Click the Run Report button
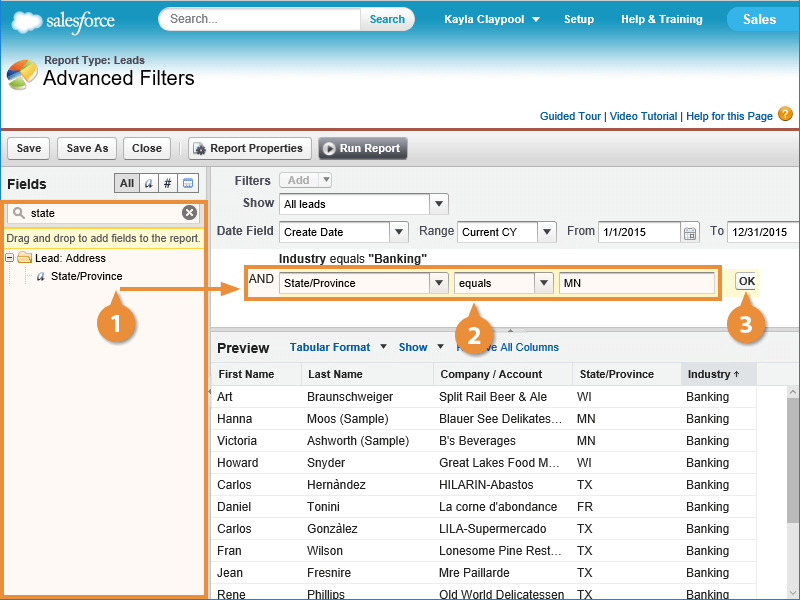The height and width of the screenshot is (600, 800). pyautogui.click(x=362, y=148)
